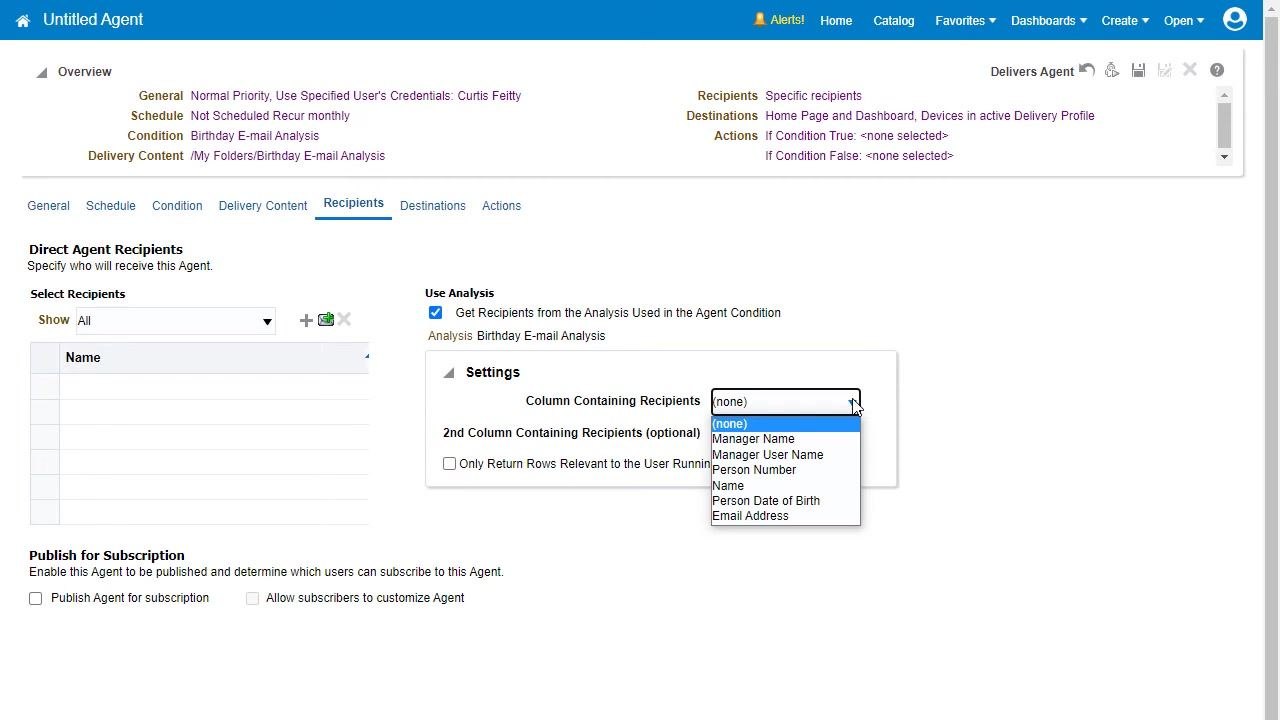The image size is (1280, 720).
Task: Open the Create menu
Action: [1124, 20]
